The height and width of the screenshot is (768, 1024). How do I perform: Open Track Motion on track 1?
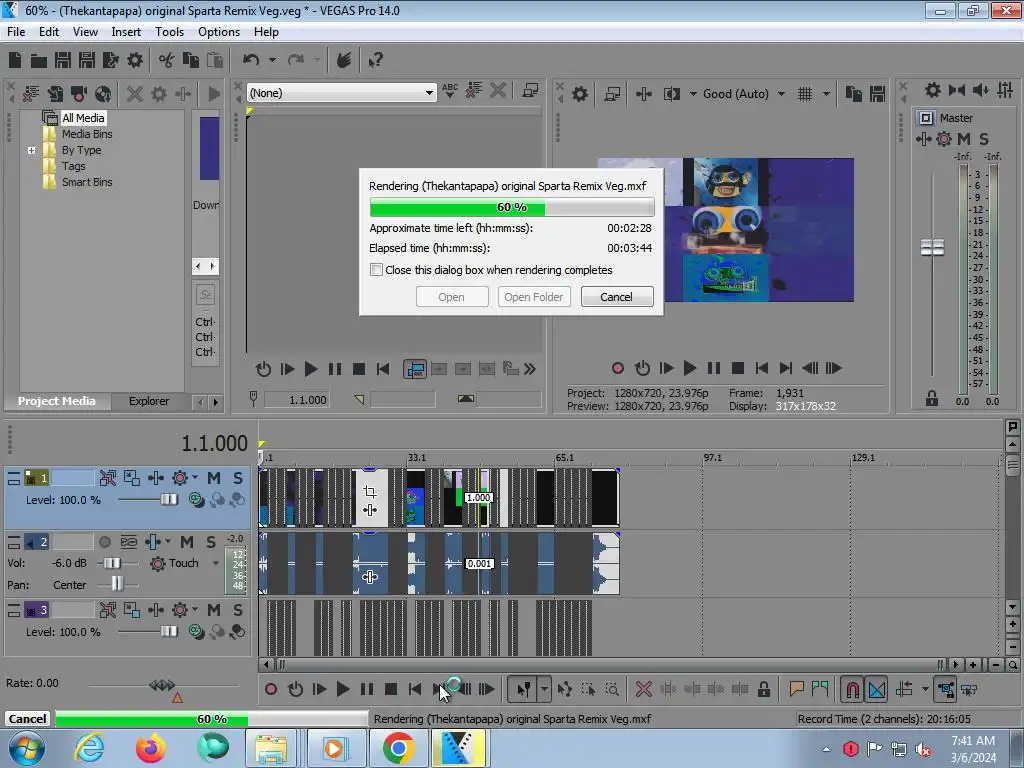[x=132, y=478]
